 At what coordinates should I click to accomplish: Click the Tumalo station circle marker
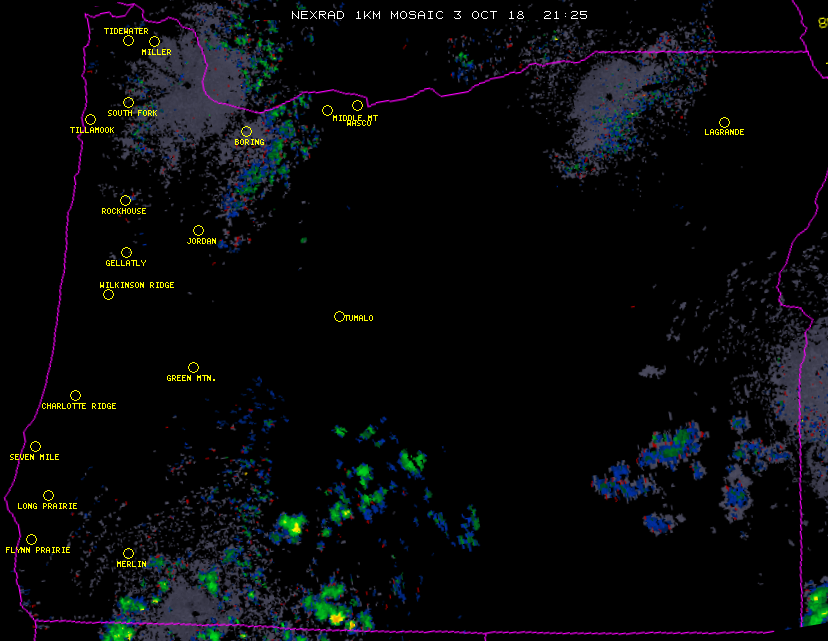(x=339, y=316)
